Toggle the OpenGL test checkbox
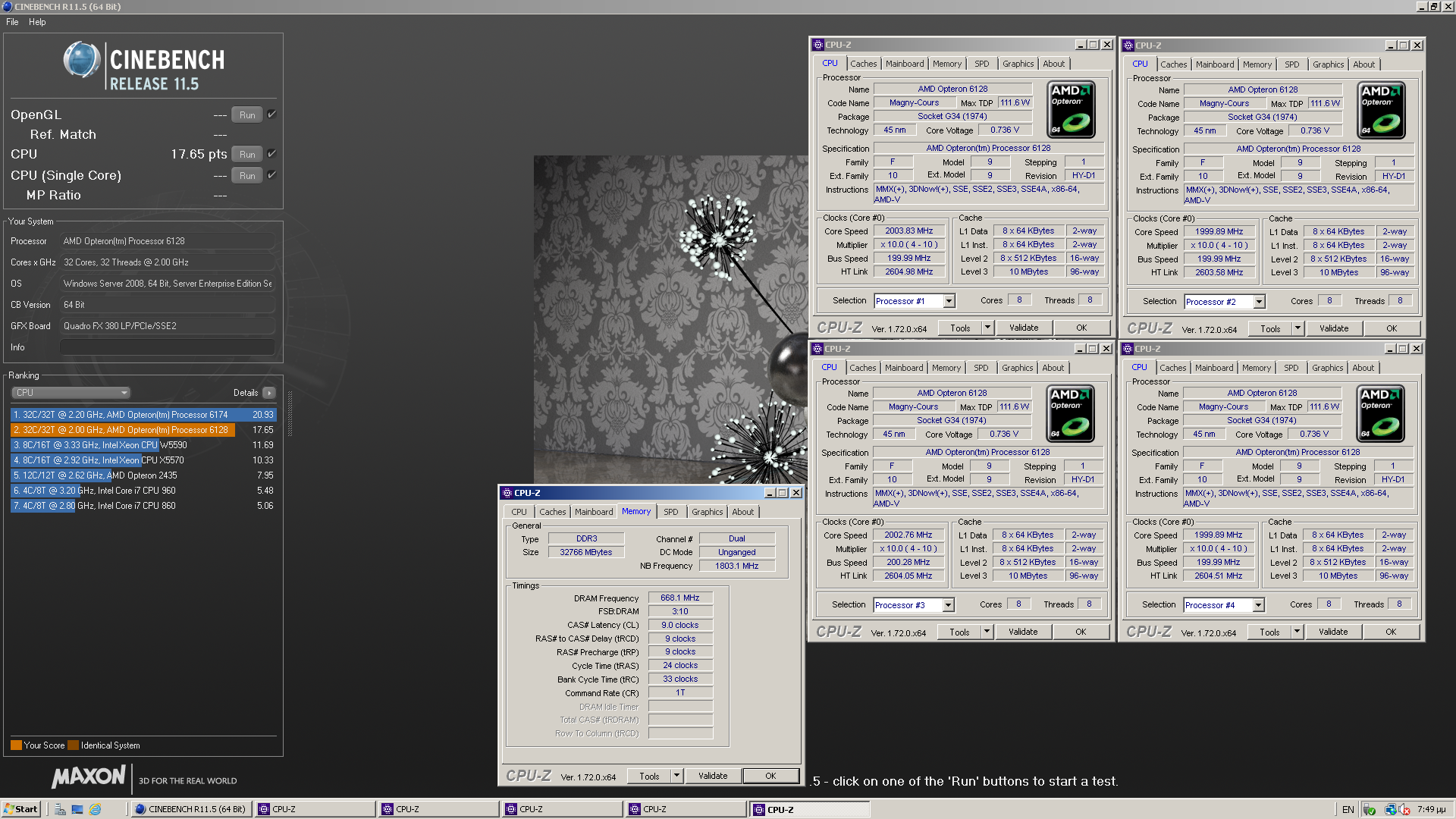 (271, 114)
